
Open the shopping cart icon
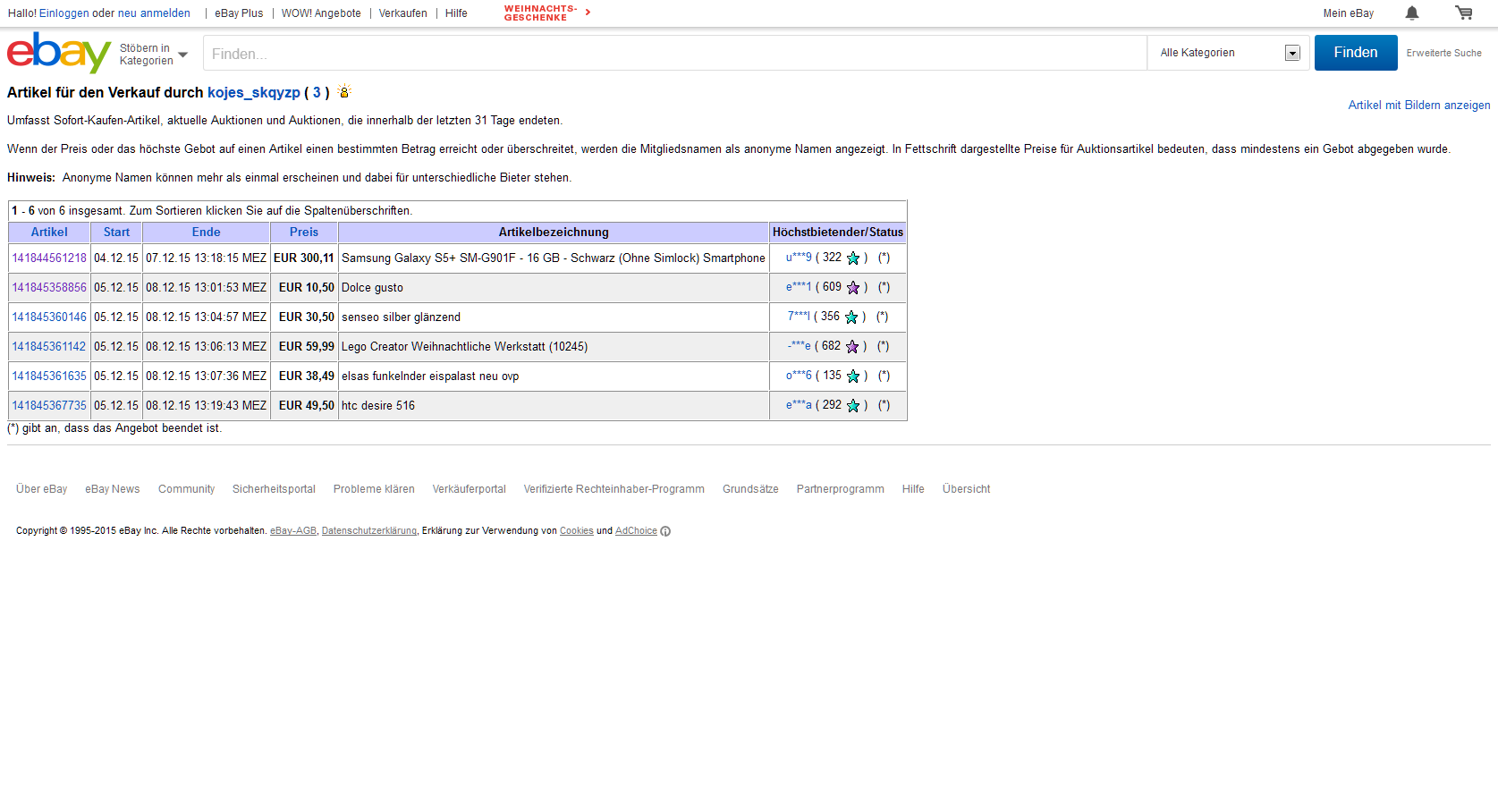[x=1464, y=13]
